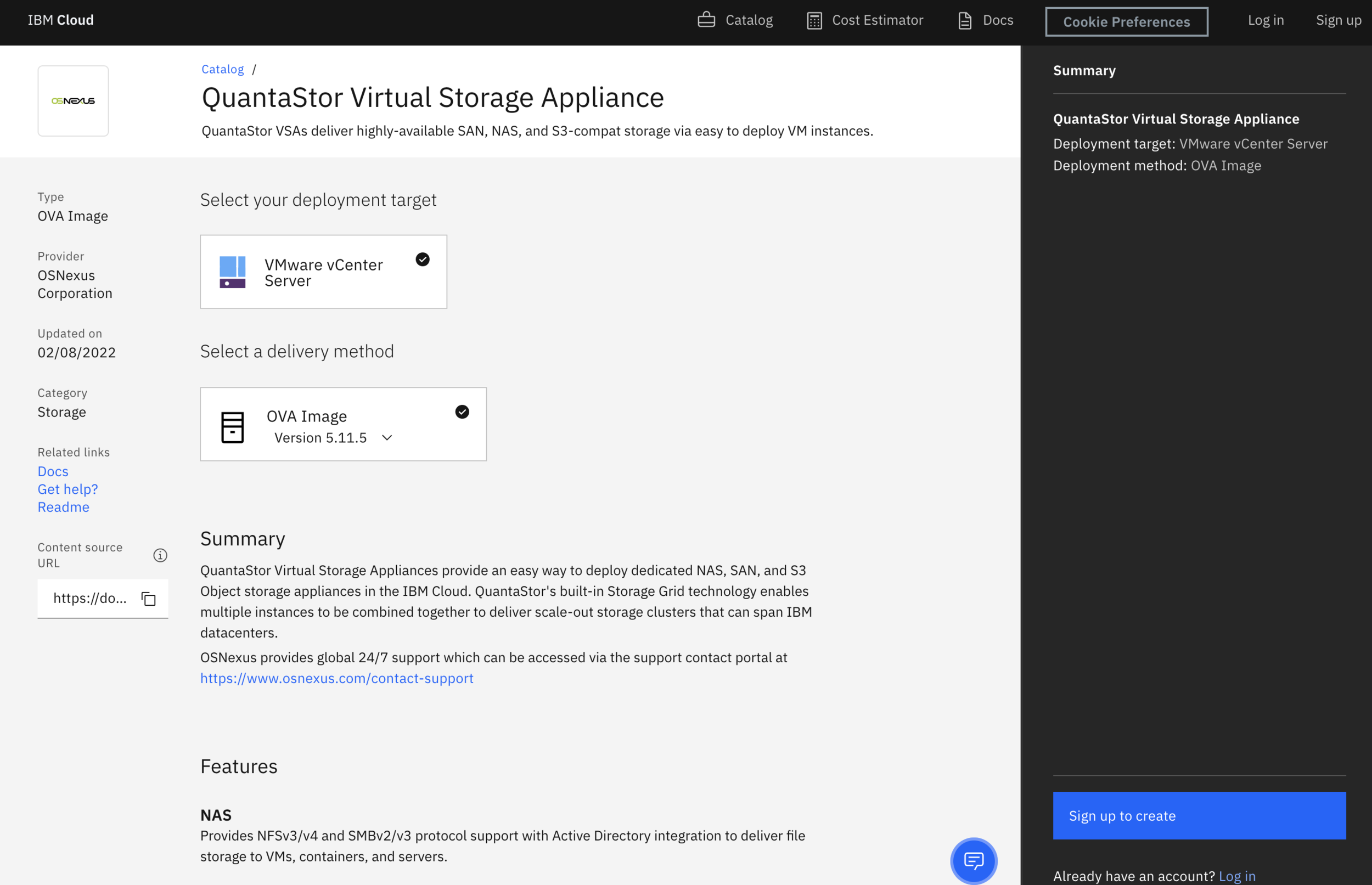1372x885 pixels.
Task: Open Docs from the top navigation bar
Action: (985, 20)
